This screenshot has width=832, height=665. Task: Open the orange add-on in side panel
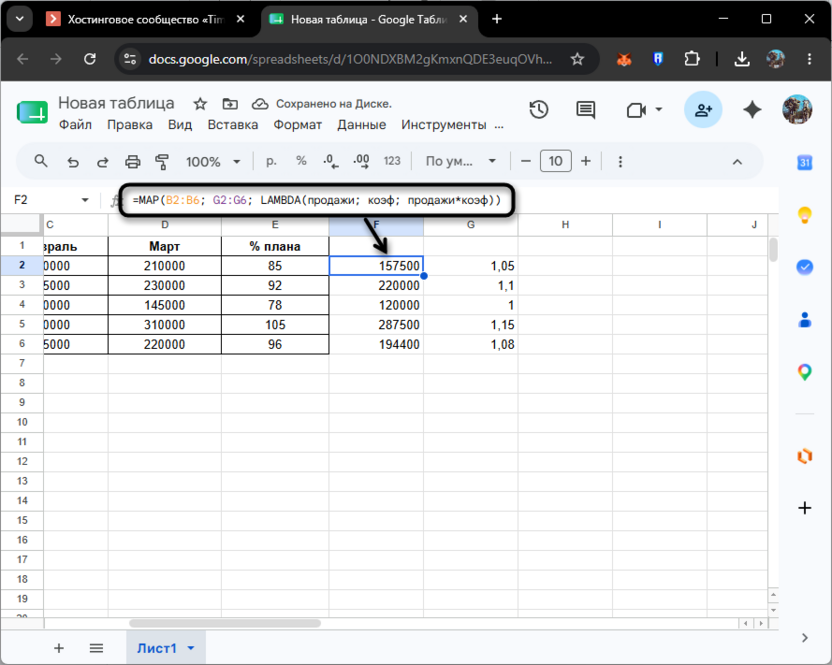pyautogui.click(x=804, y=456)
